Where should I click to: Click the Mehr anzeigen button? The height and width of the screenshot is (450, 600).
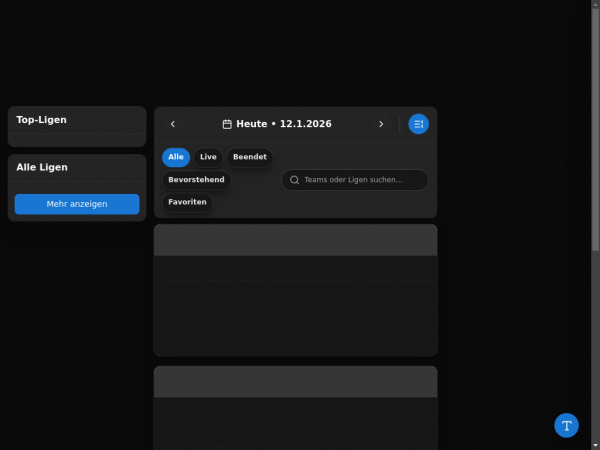[77, 204]
